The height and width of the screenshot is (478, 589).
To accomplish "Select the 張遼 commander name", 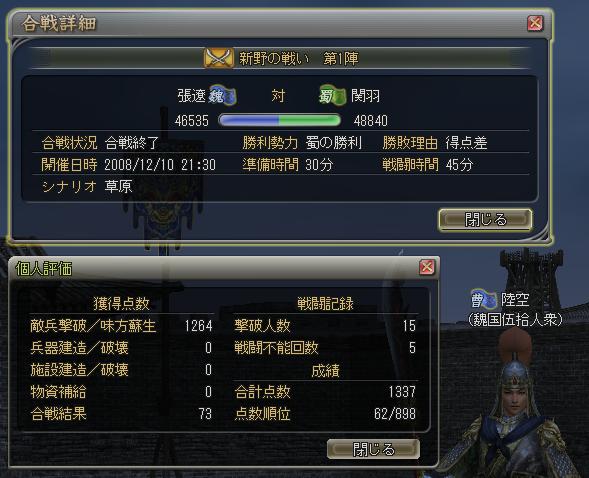I will point(191,96).
